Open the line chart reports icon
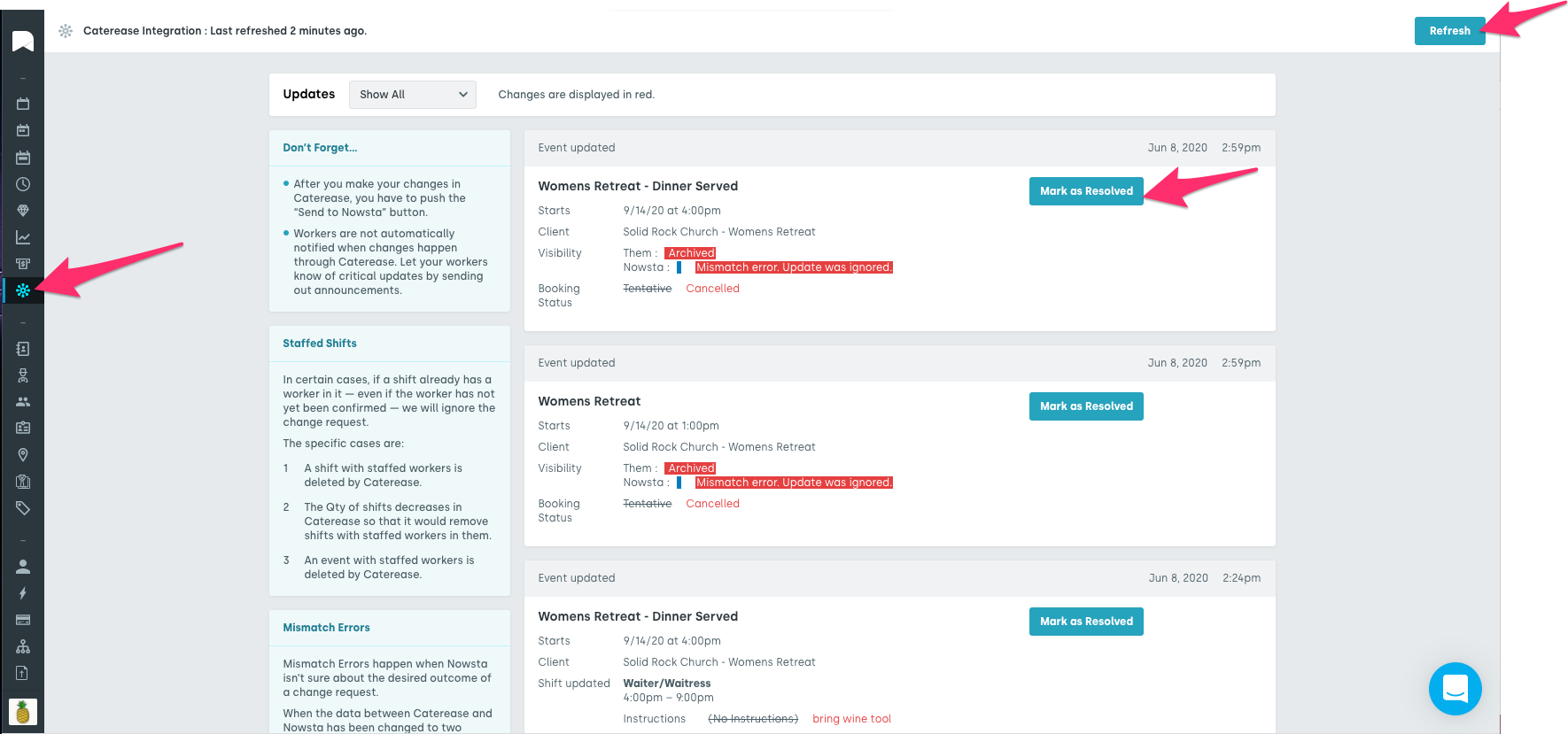The width and height of the screenshot is (1568, 734). (23, 237)
